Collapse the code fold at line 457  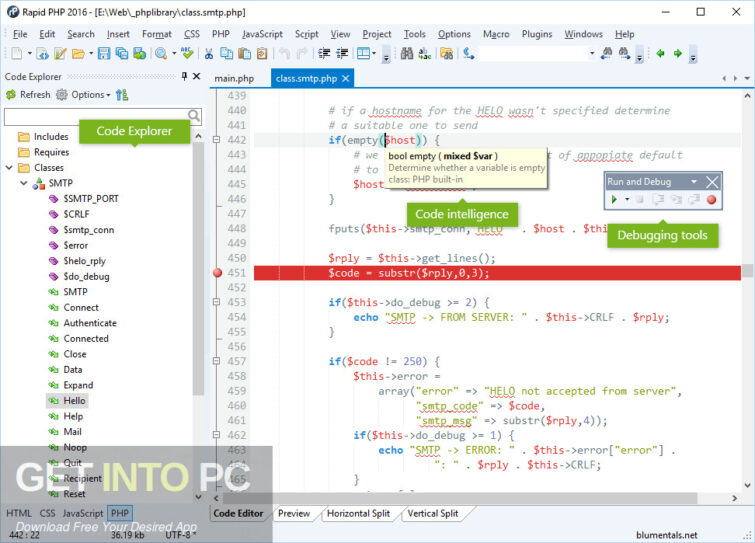[x=216, y=361]
